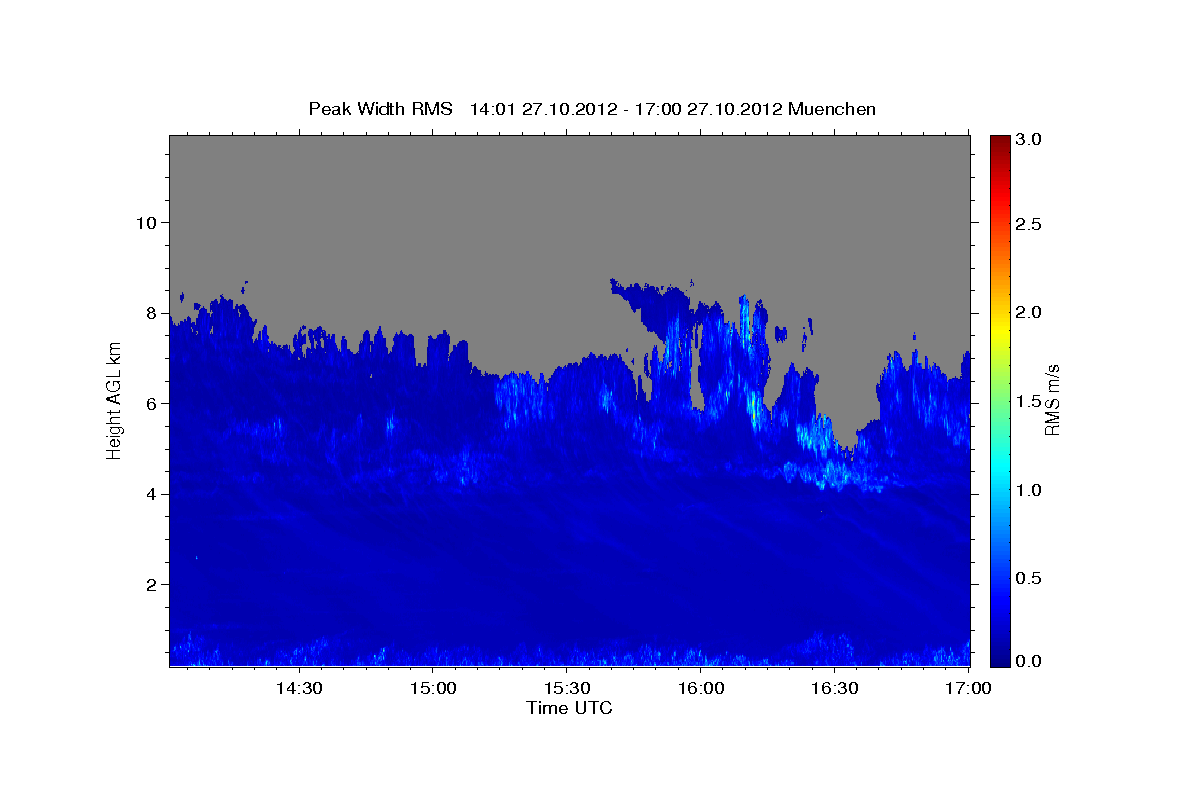
Task: Click the colorbar value 2.0
Action: [1029, 312]
